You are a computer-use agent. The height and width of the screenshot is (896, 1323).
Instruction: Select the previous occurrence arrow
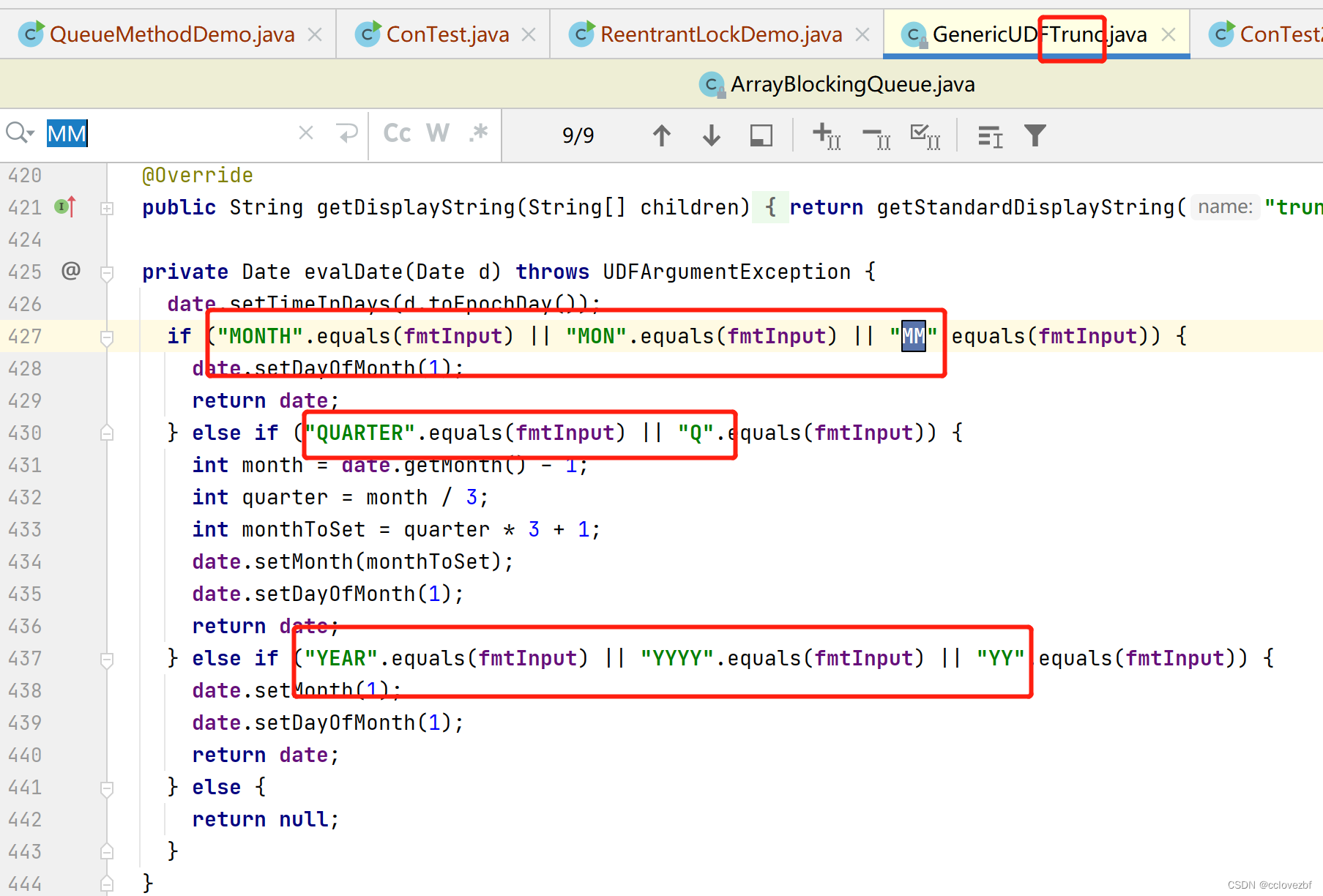click(x=661, y=135)
